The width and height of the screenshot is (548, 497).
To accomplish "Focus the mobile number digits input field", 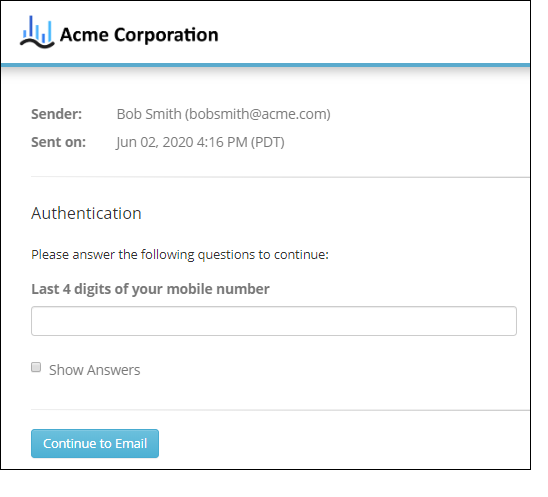I will pyautogui.click(x=274, y=321).
